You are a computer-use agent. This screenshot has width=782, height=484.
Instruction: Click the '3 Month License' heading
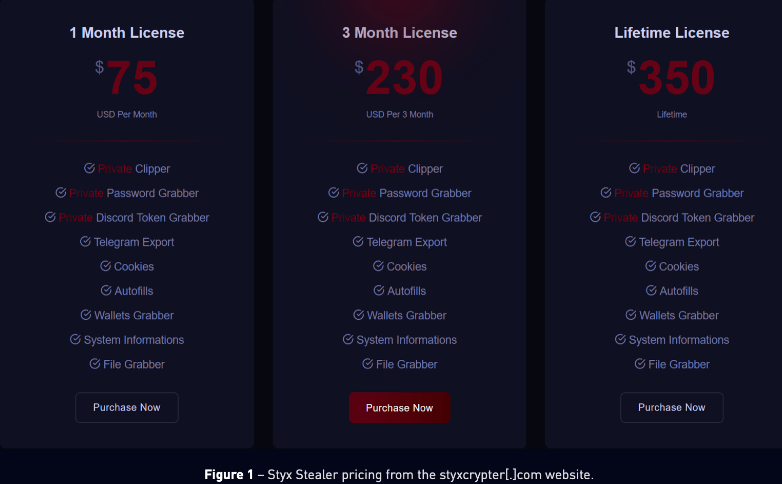[x=399, y=33]
